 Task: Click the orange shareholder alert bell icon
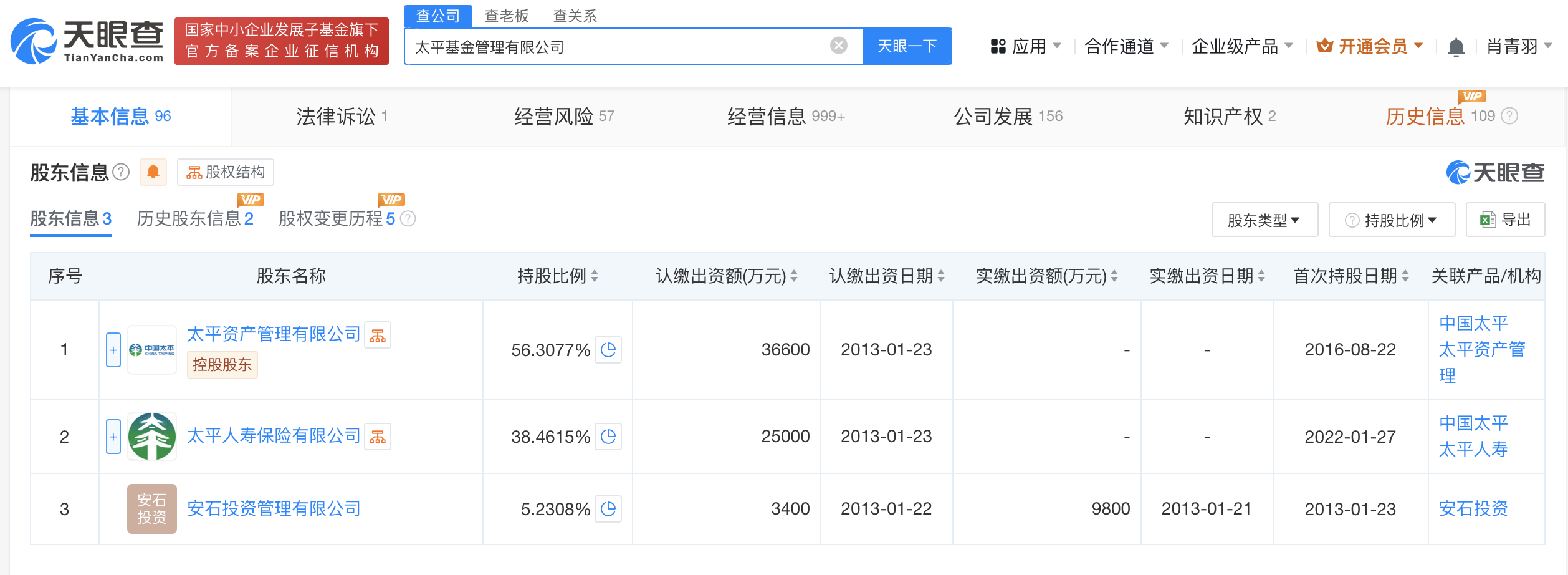153,172
